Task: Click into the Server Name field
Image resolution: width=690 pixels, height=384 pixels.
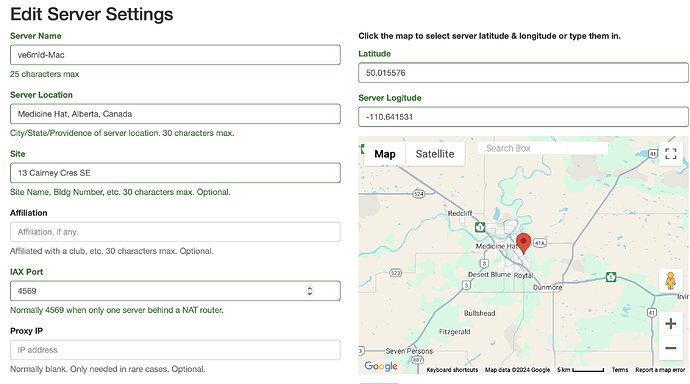Action: (x=175, y=55)
